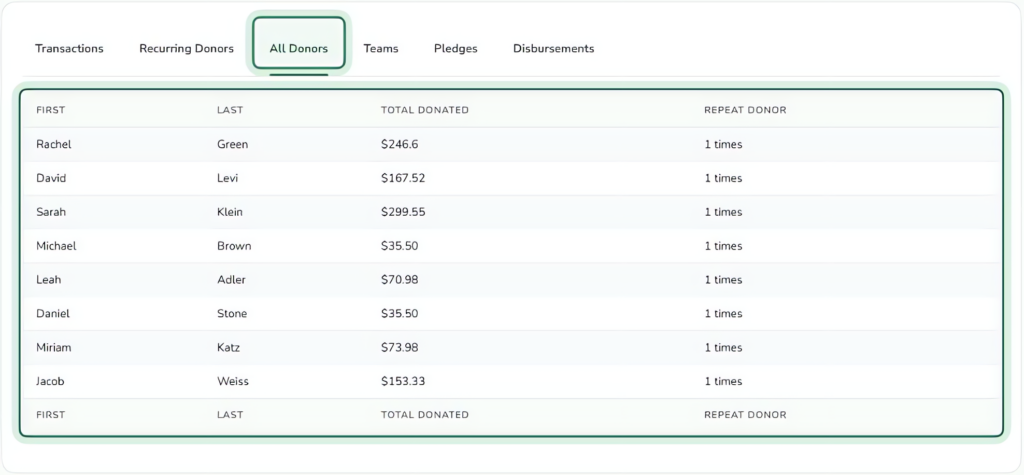Screen dimensions: 1024x475
Task: Select the $70.98 donation amount
Action: [400, 280]
